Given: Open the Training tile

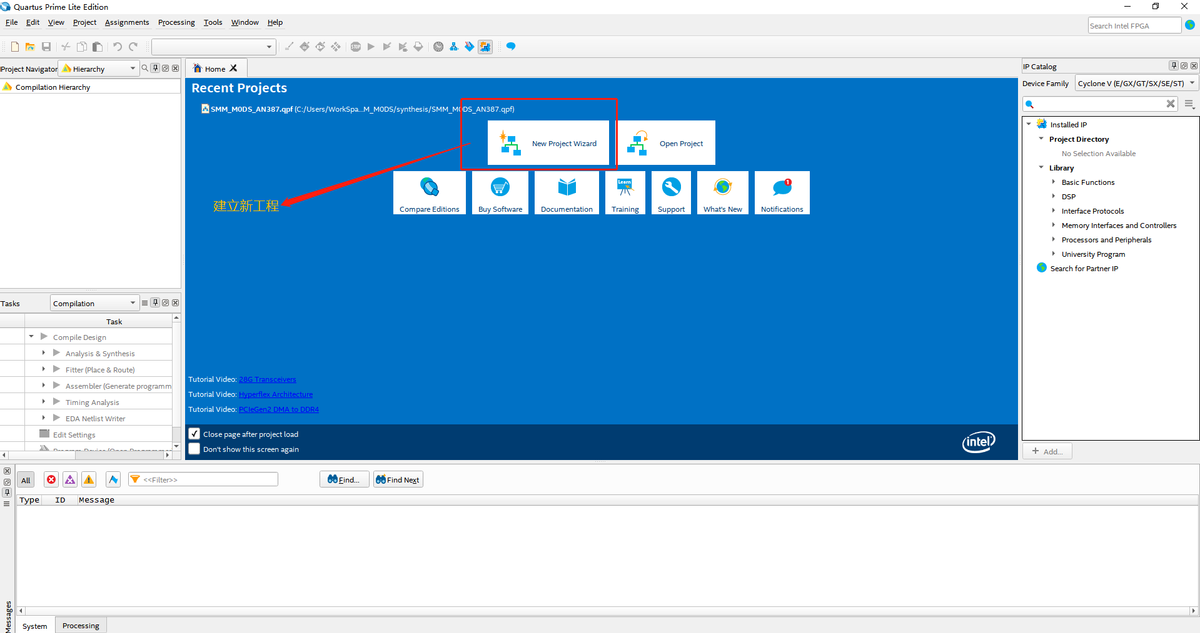Looking at the screenshot, I should pos(625,193).
